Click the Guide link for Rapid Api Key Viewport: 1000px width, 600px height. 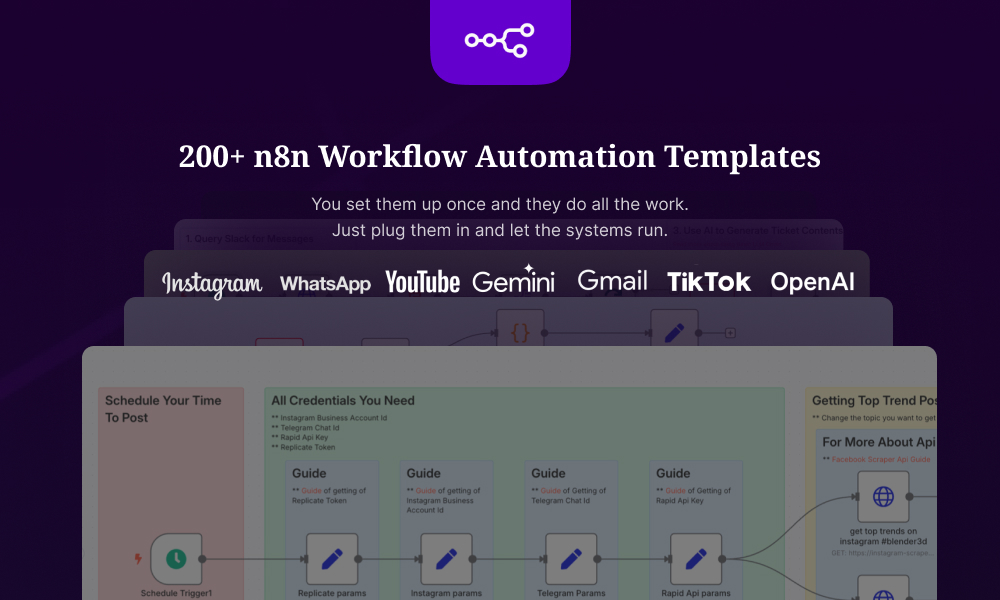point(677,490)
